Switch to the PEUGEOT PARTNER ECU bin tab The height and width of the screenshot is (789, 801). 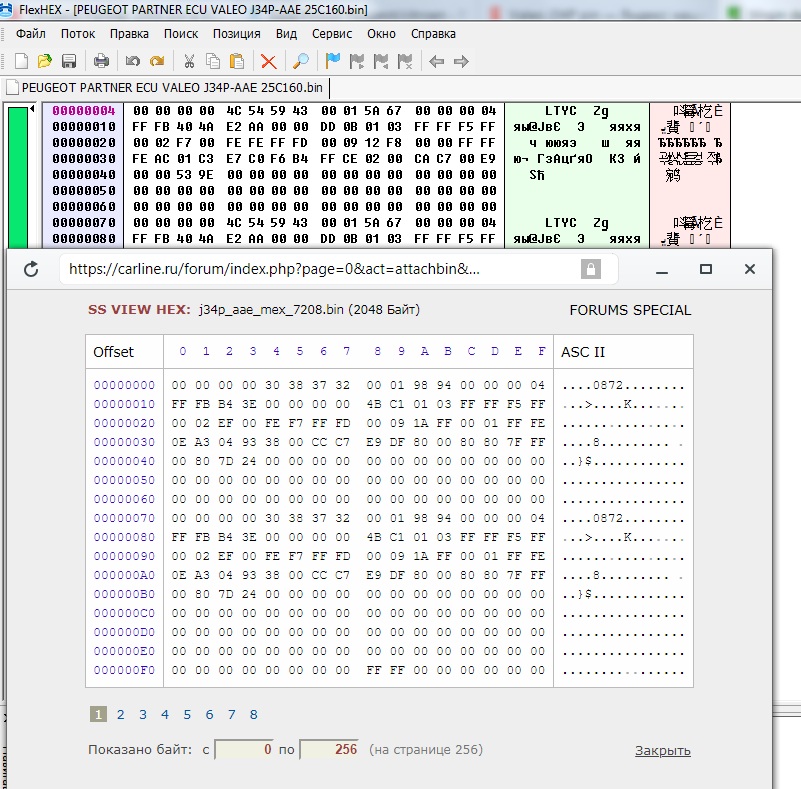click(172, 87)
